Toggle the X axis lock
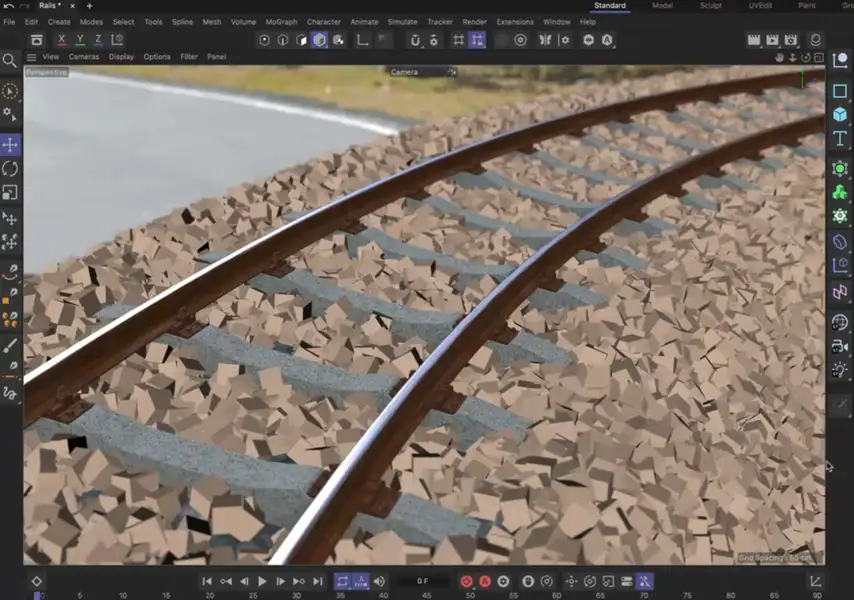This screenshot has height=600, width=854. coord(62,40)
